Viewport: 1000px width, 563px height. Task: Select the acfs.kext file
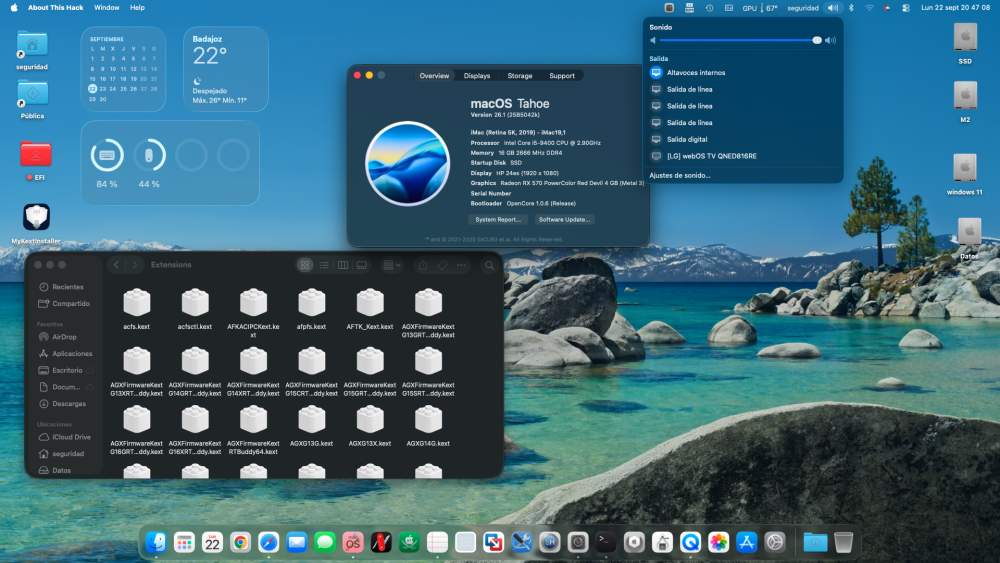point(136,309)
